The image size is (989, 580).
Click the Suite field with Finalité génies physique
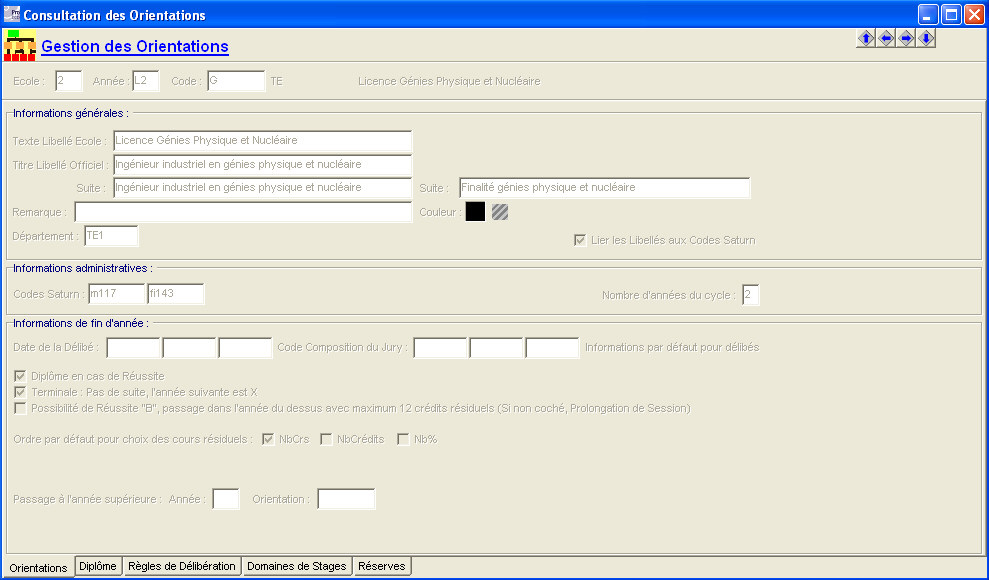[x=605, y=188]
